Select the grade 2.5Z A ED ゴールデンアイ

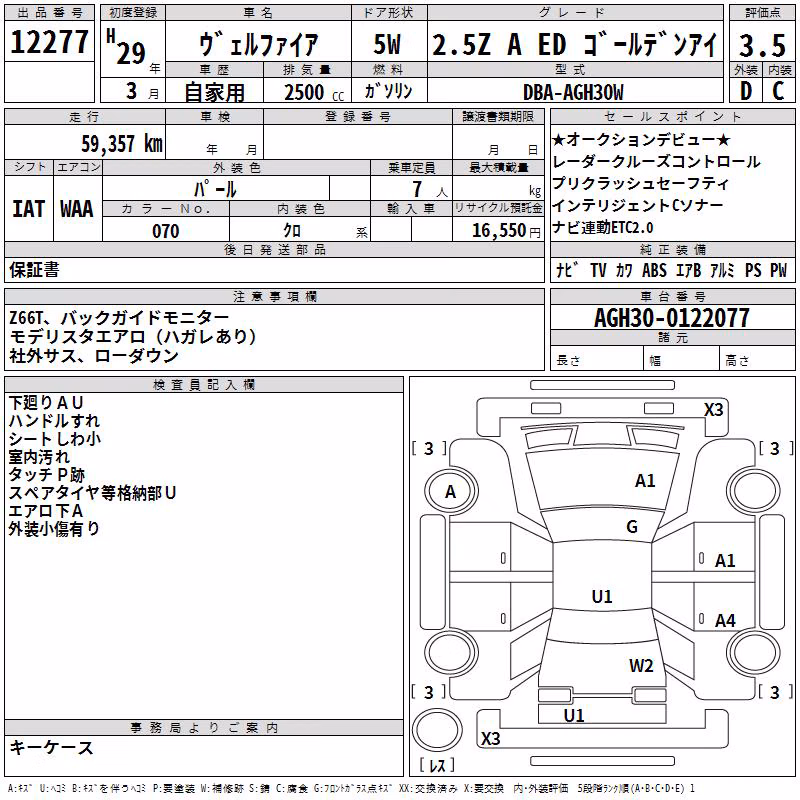click(574, 44)
